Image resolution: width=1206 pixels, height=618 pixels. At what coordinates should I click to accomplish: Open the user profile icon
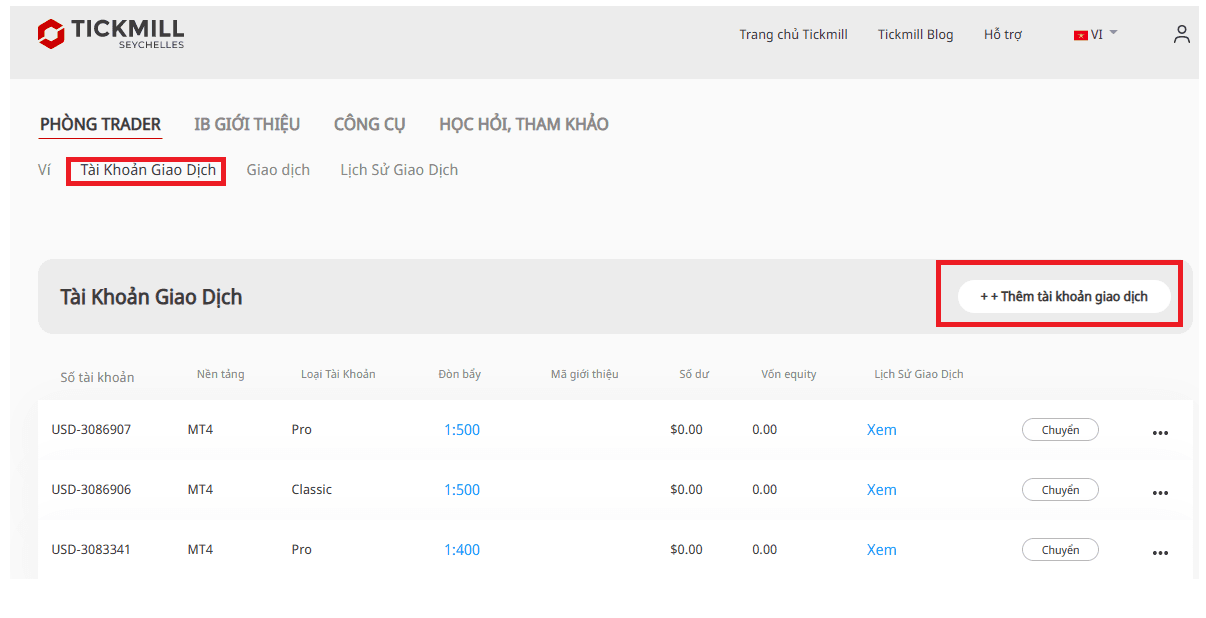[1182, 34]
